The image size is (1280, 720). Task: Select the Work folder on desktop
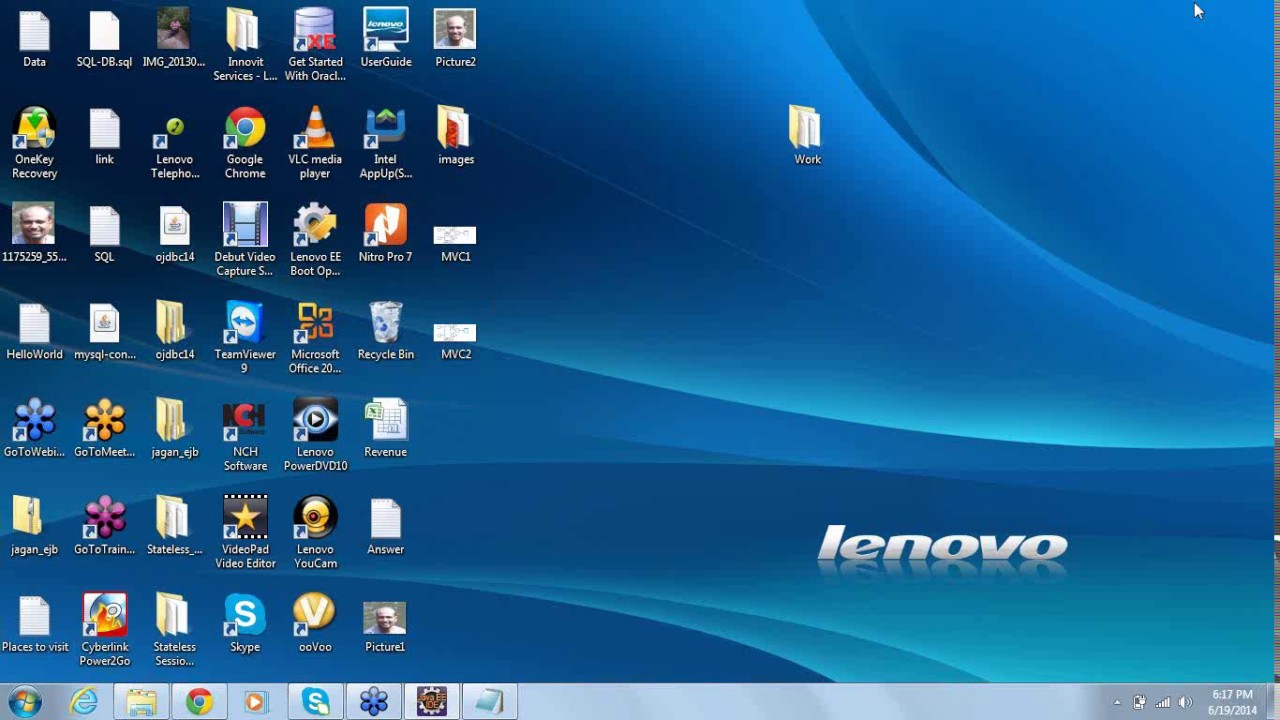point(806,136)
